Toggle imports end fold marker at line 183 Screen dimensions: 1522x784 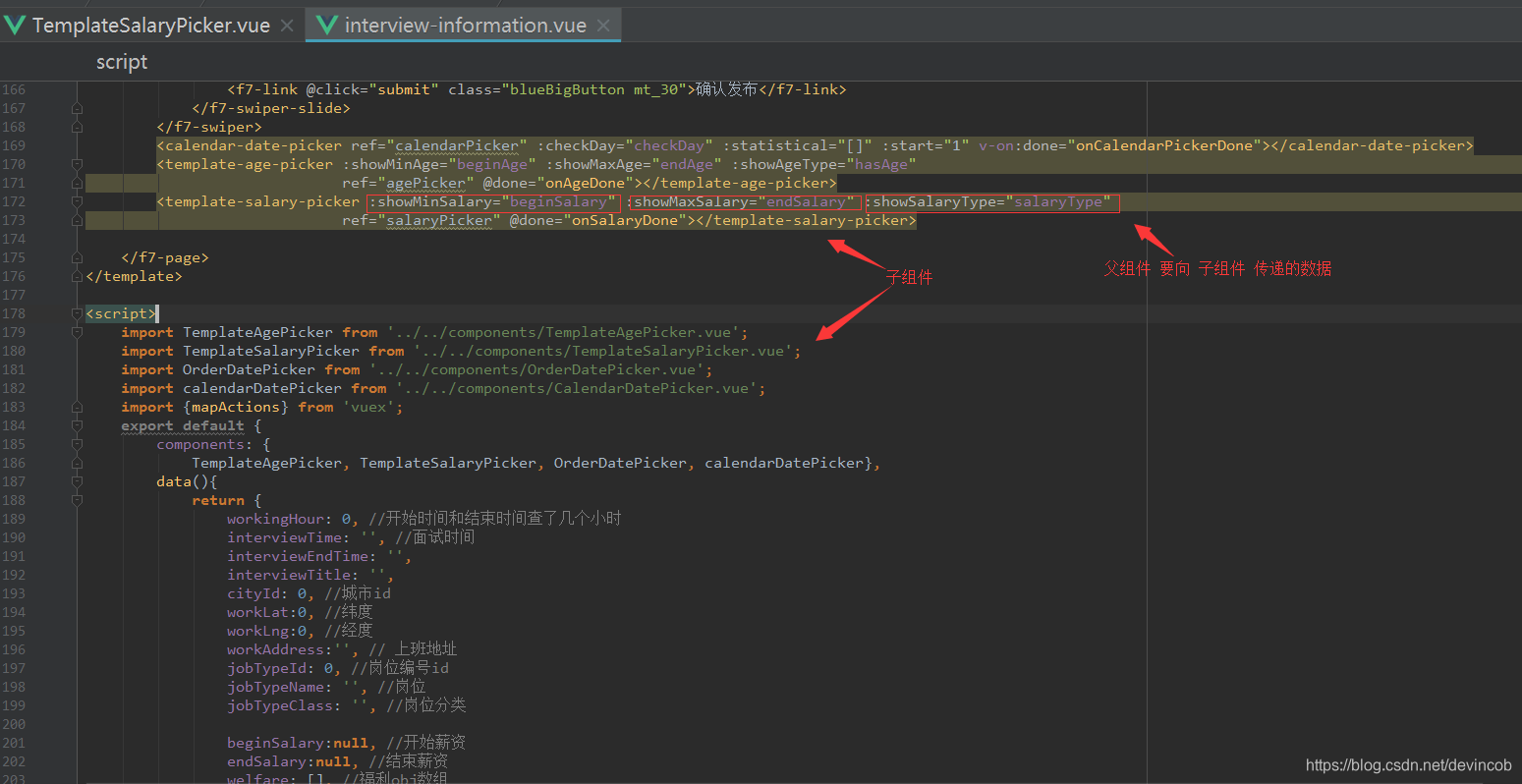(x=77, y=407)
